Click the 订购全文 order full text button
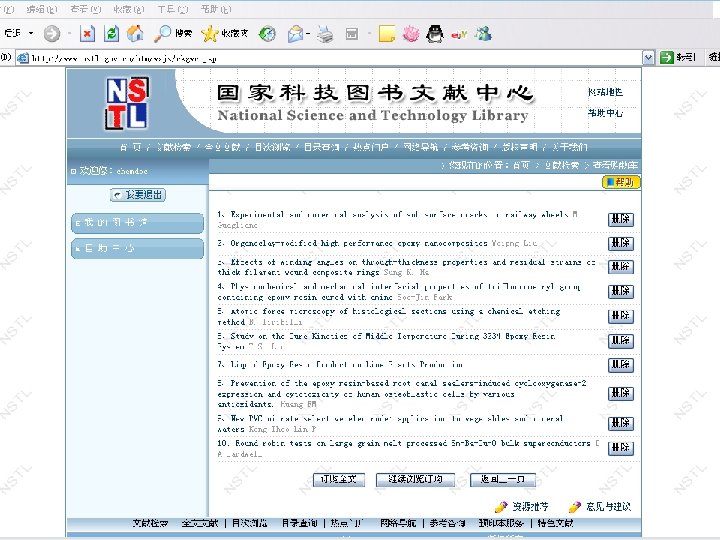Viewport: 720px width, 540px height. pos(339,479)
